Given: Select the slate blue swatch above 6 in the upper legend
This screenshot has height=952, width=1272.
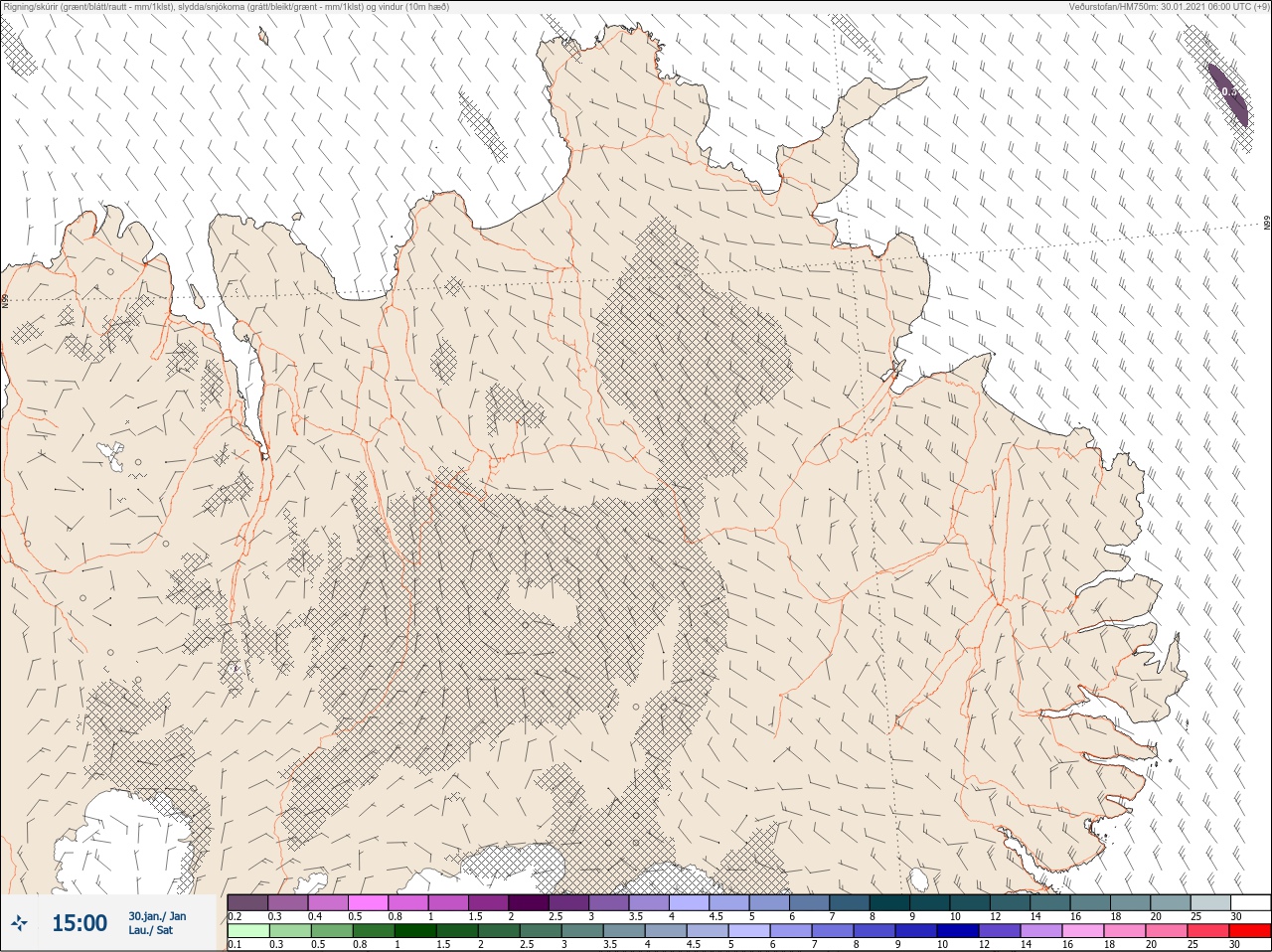Looking at the screenshot, I should [810, 902].
